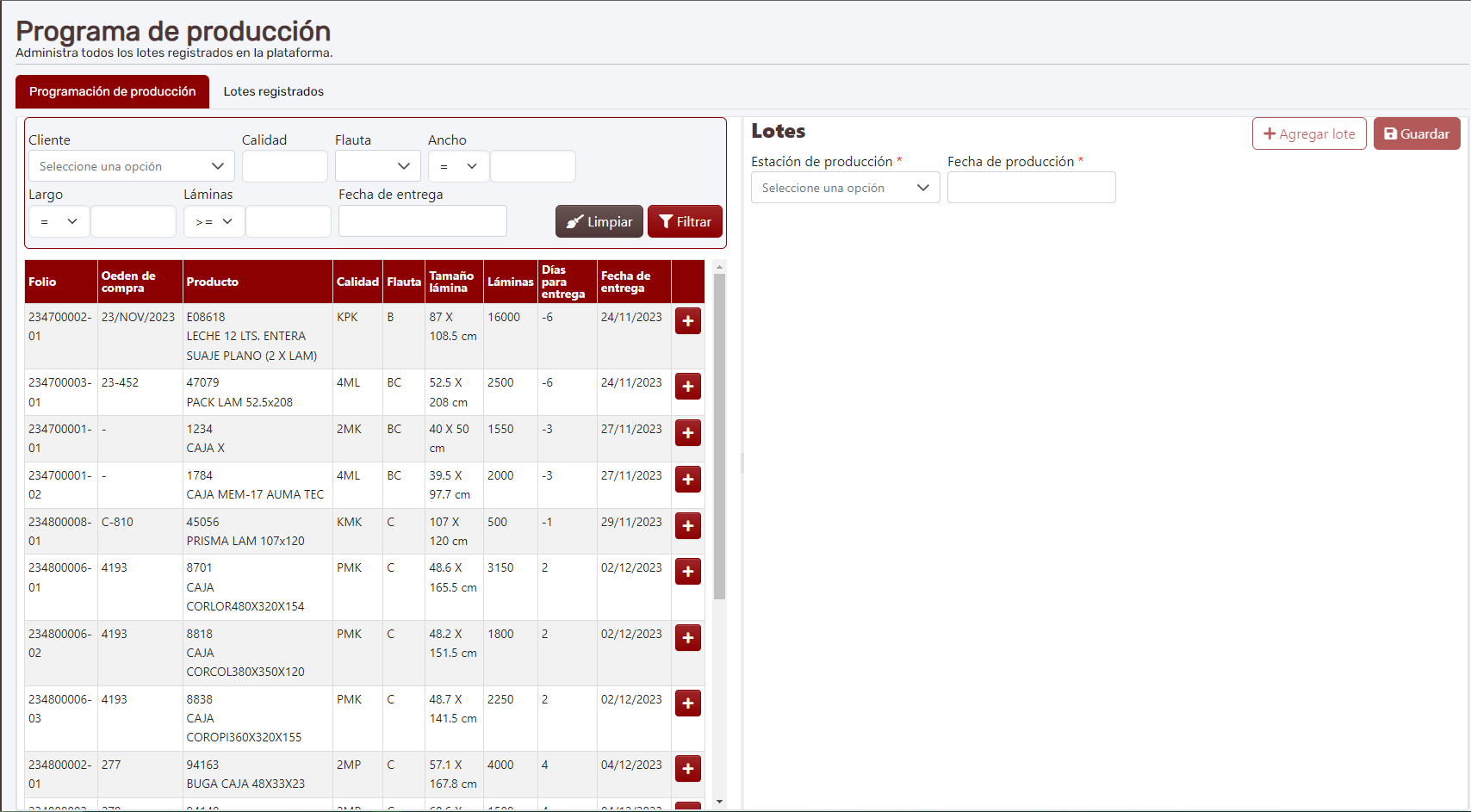The image size is (1471, 812).
Task: Open Estación de producción dropdown
Action: 845,188
